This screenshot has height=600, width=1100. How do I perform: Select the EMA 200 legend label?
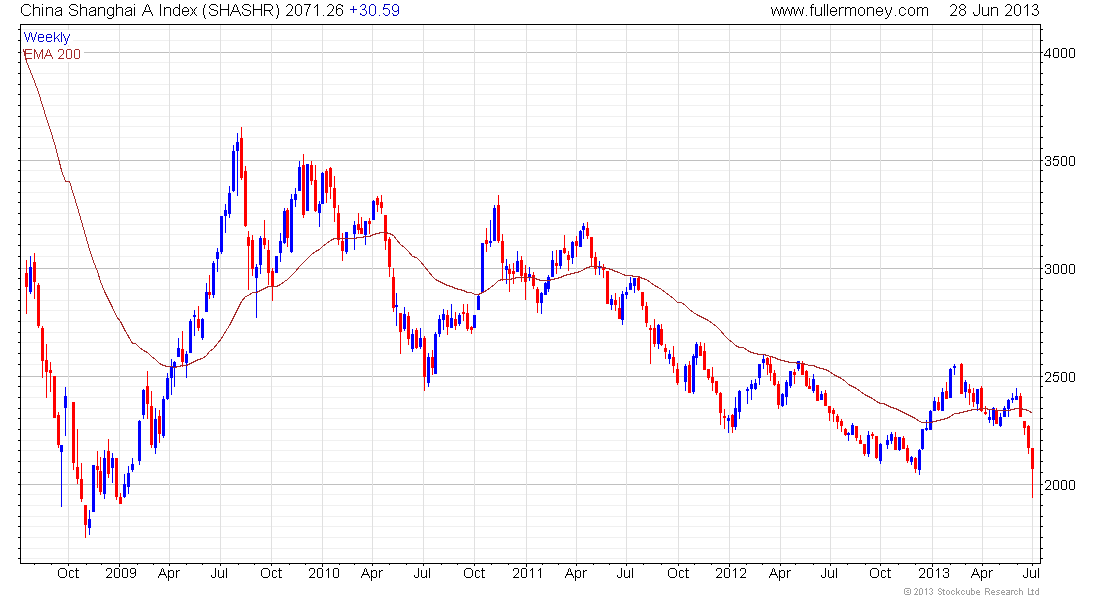pos(53,54)
